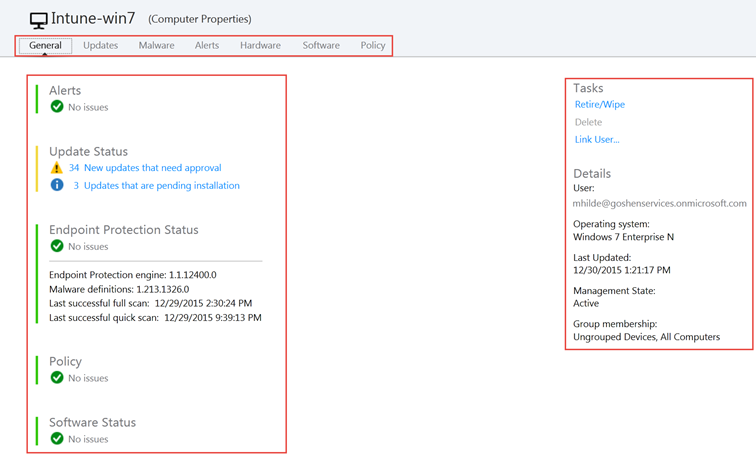Open the Hardware tab

pos(260,45)
